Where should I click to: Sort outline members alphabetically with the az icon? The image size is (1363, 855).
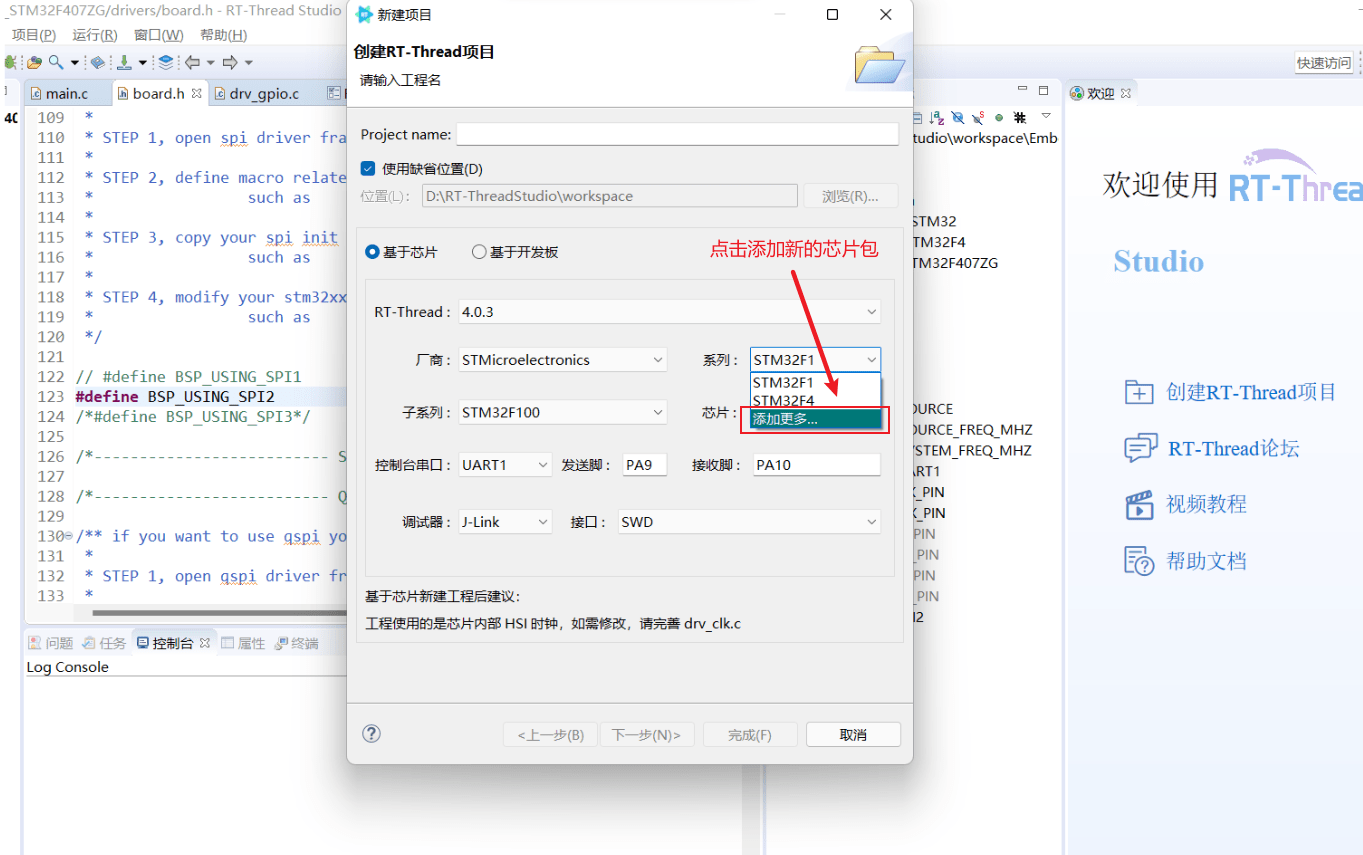[x=935, y=117]
